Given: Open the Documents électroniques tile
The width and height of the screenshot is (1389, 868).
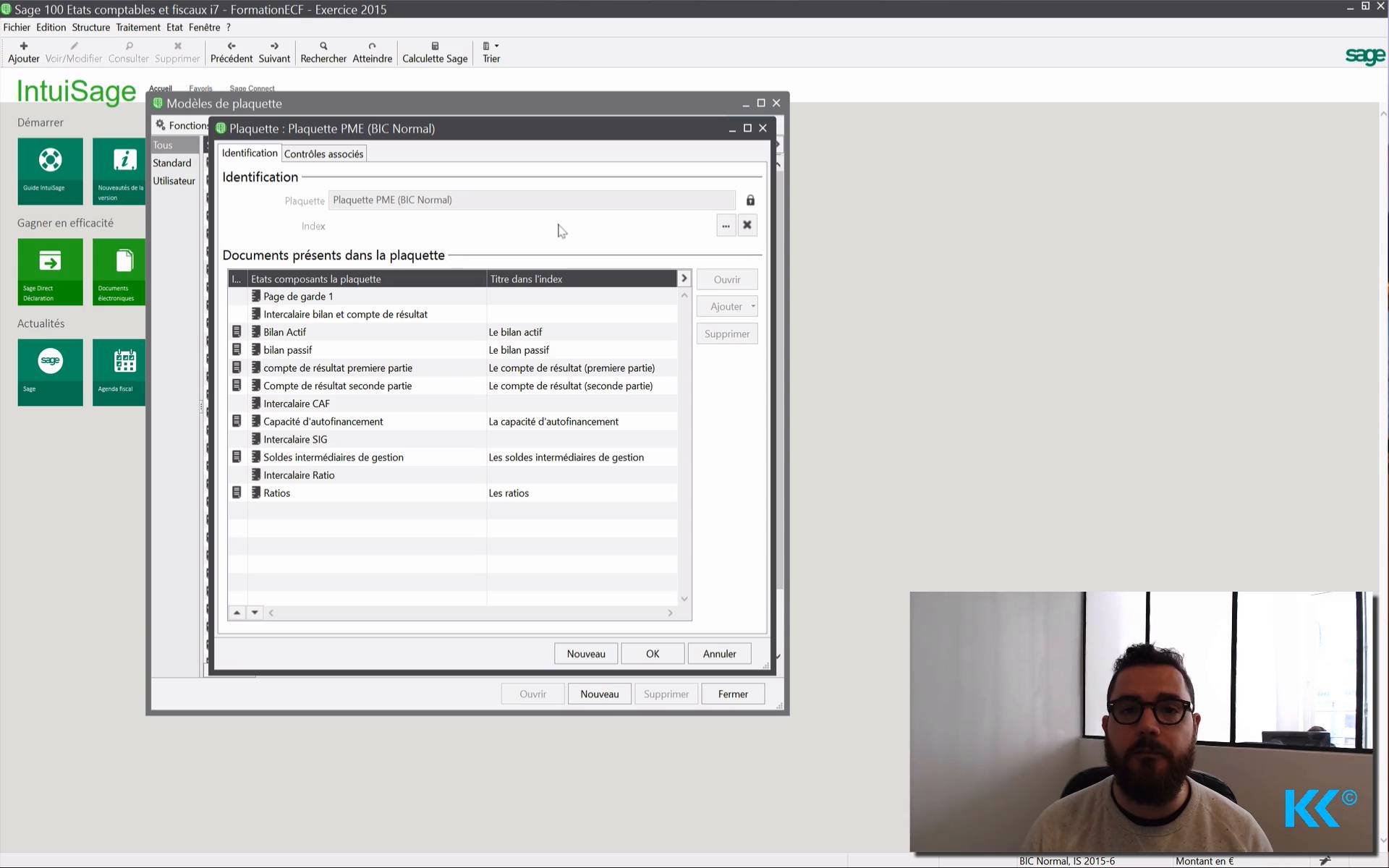Looking at the screenshot, I should point(119,271).
